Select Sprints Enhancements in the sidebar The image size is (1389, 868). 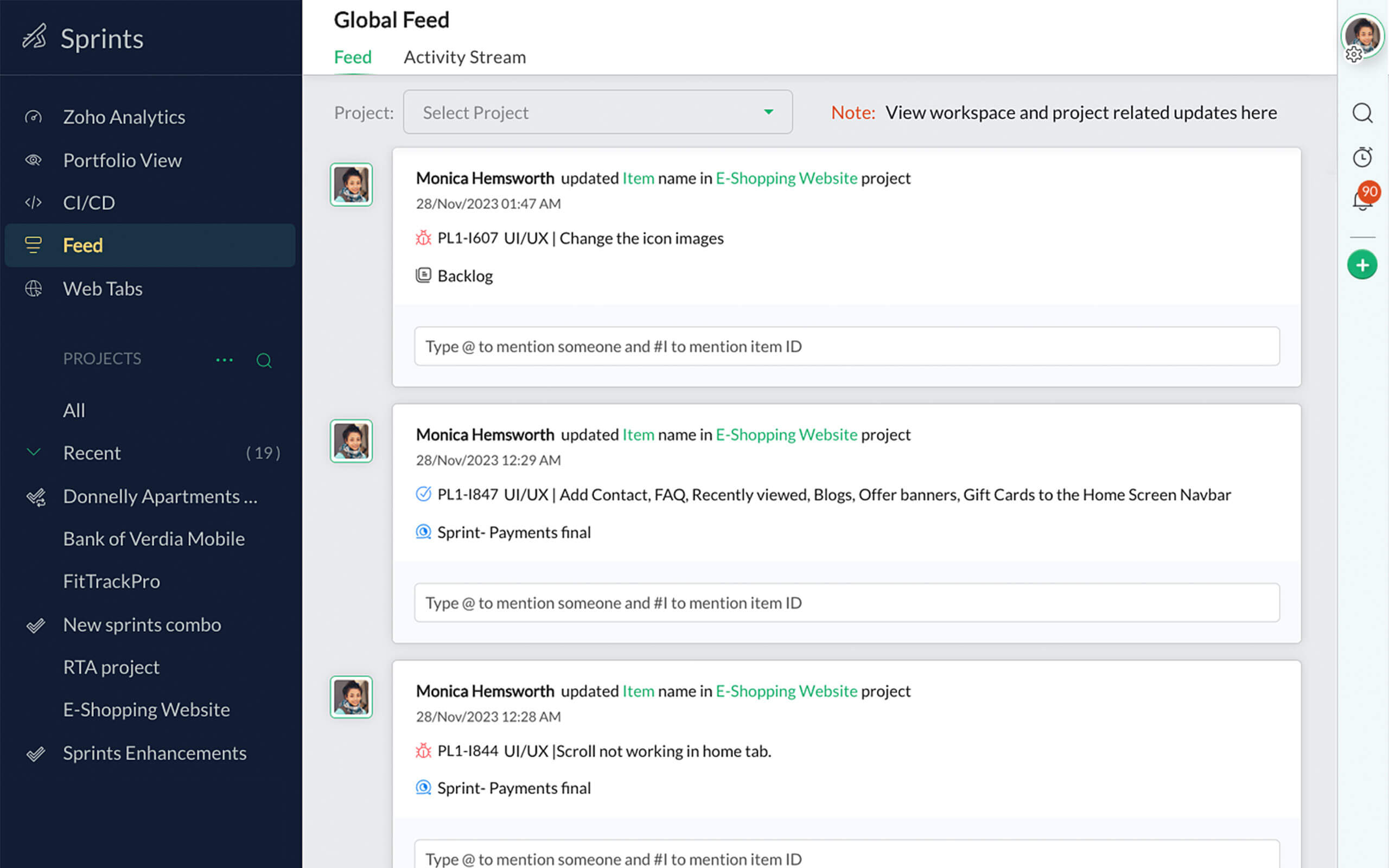tap(154, 752)
